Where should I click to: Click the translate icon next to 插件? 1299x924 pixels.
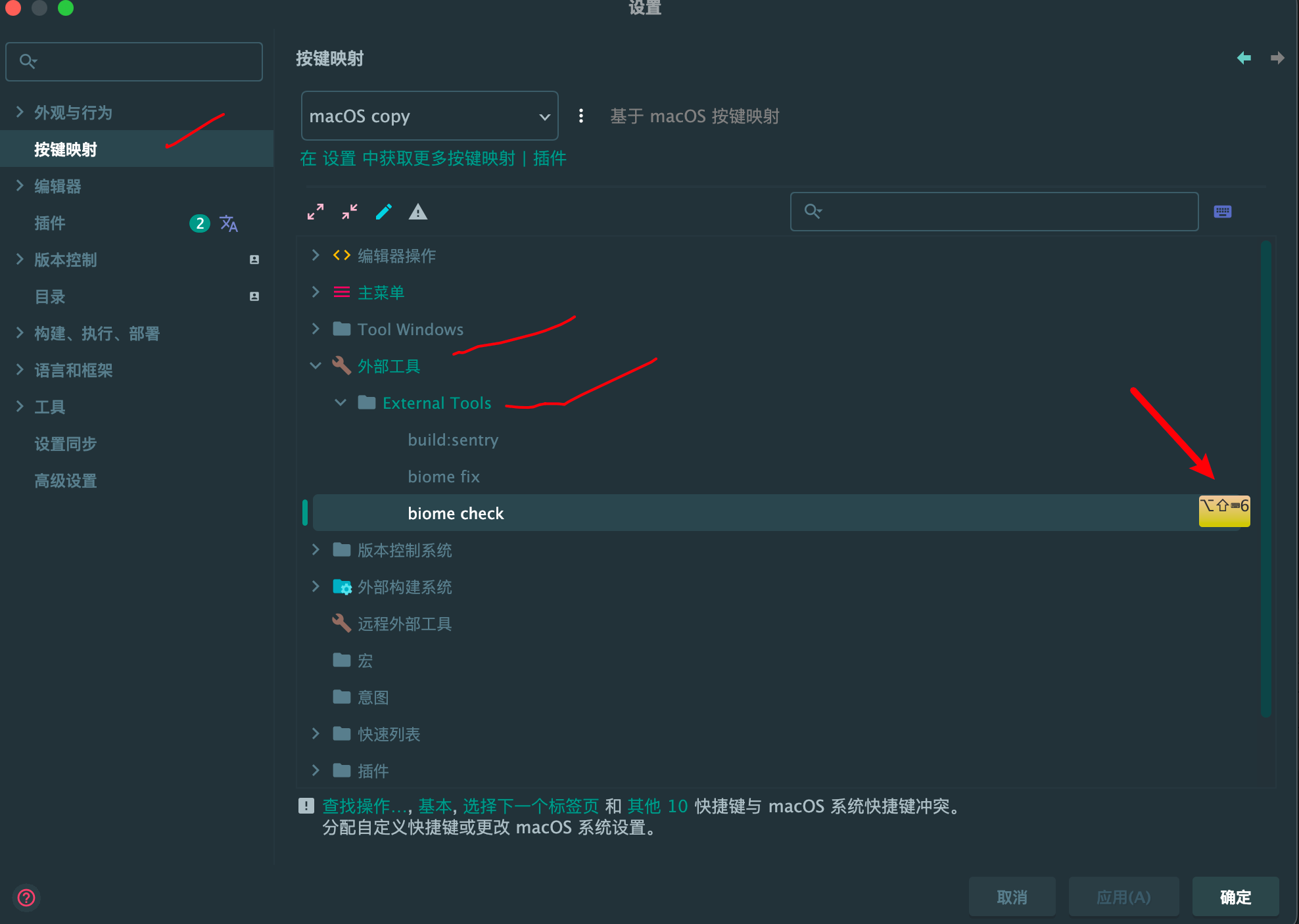point(228,223)
